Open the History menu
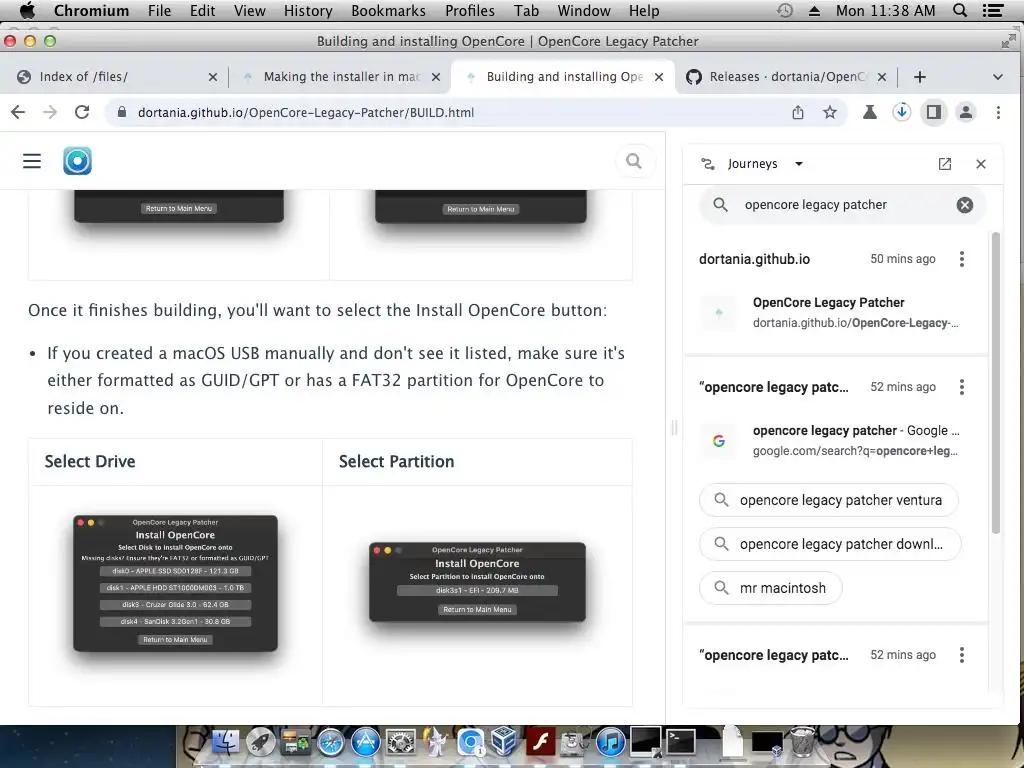The height and width of the screenshot is (768, 1024). pyautogui.click(x=308, y=10)
